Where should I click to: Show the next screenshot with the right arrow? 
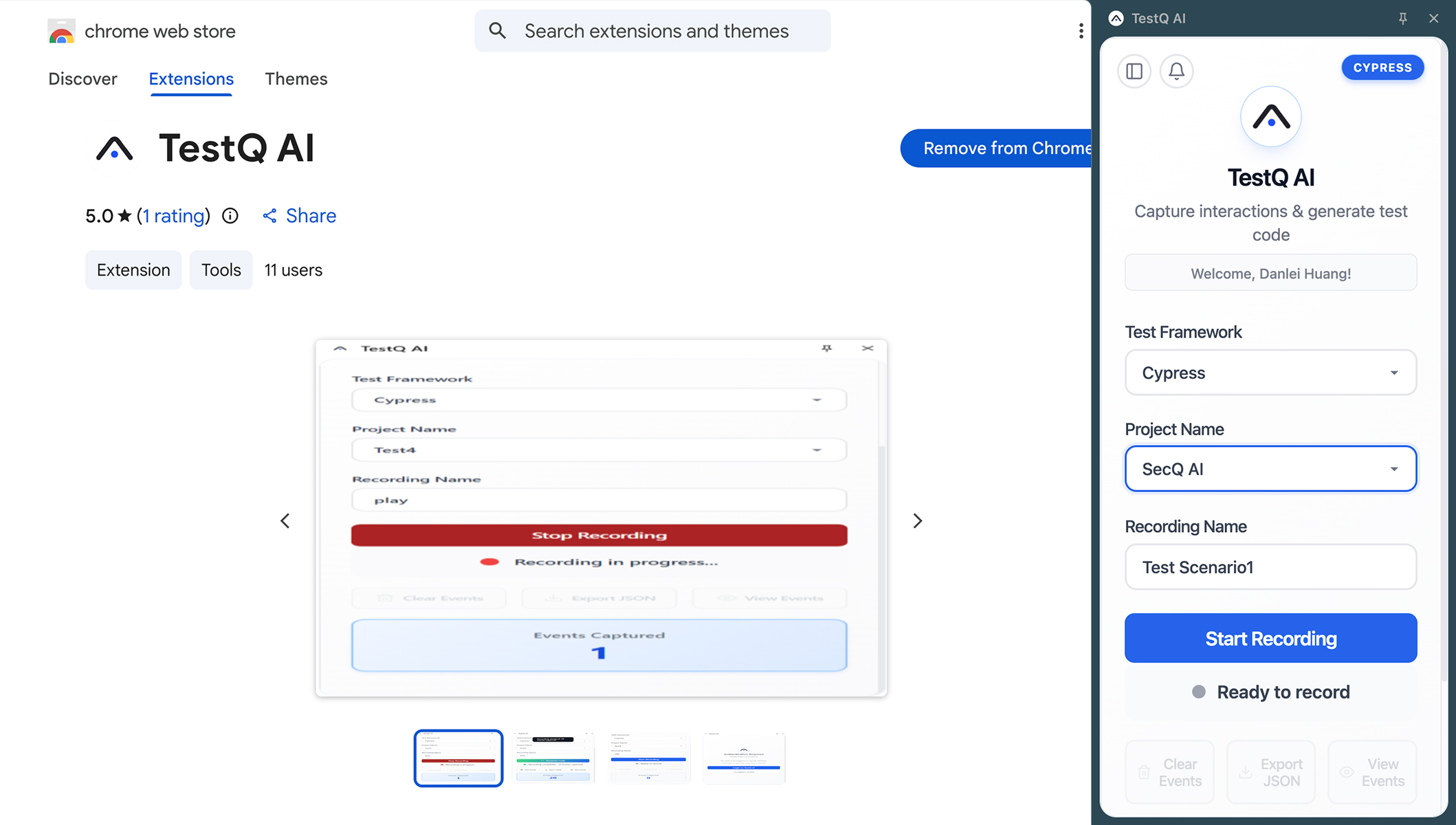[x=917, y=520]
